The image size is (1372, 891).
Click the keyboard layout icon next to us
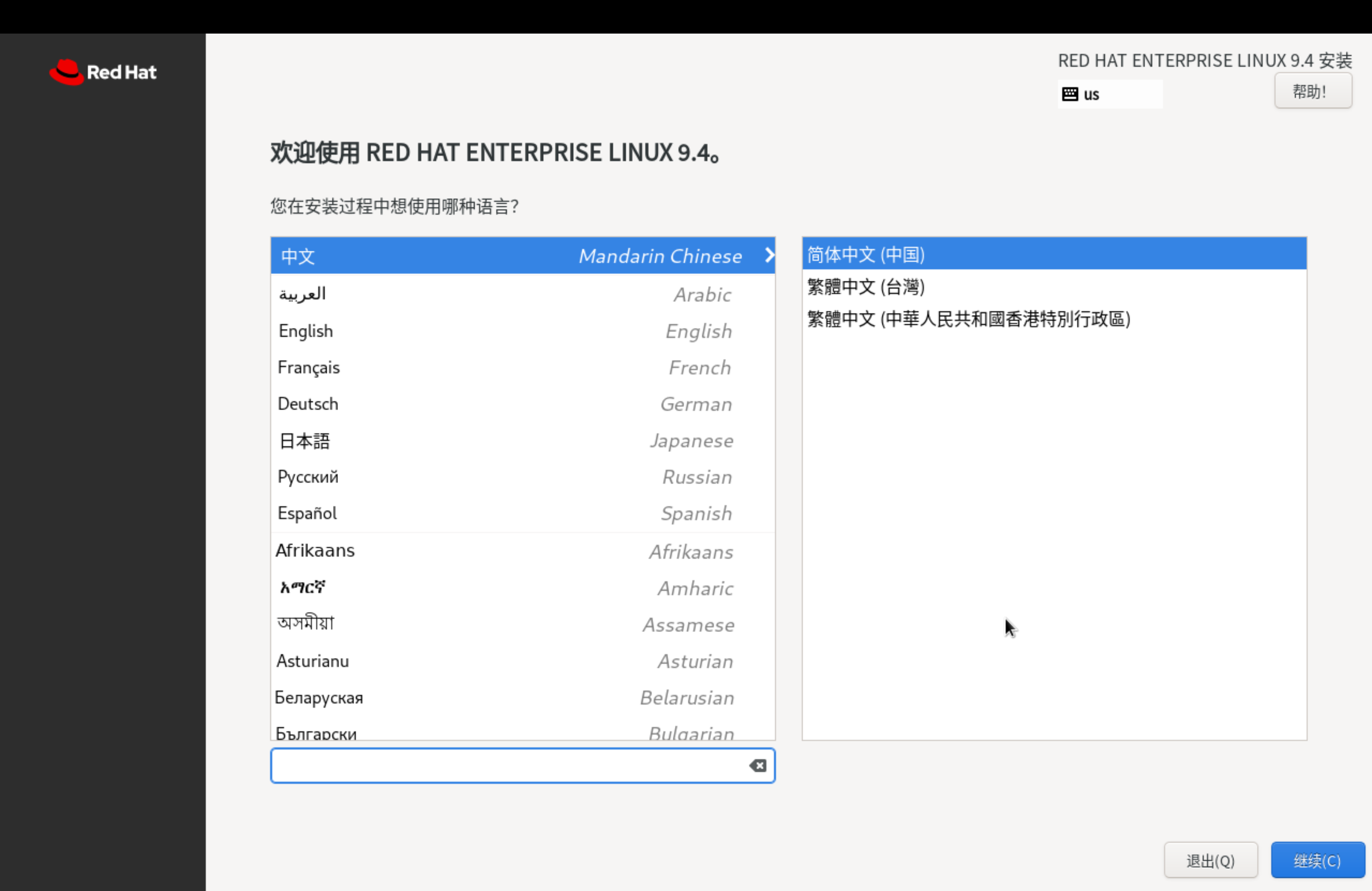1070,94
